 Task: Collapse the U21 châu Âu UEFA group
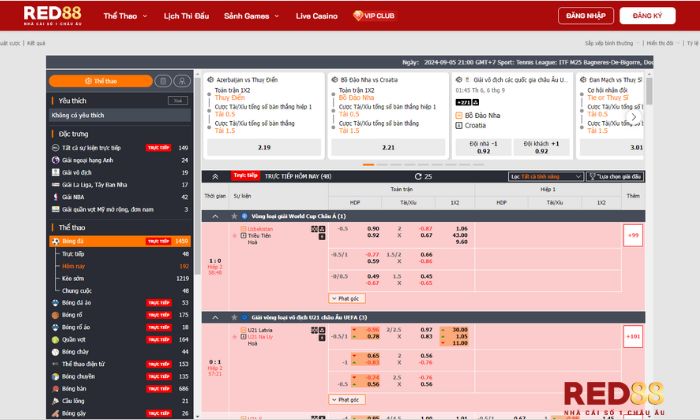tap(215, 317)
